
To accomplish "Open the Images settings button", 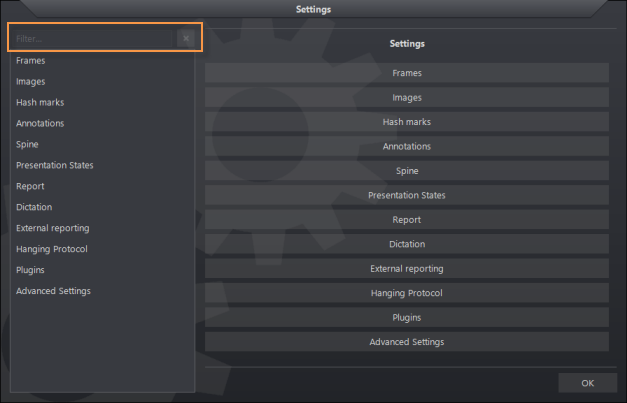I will (406, 98).
